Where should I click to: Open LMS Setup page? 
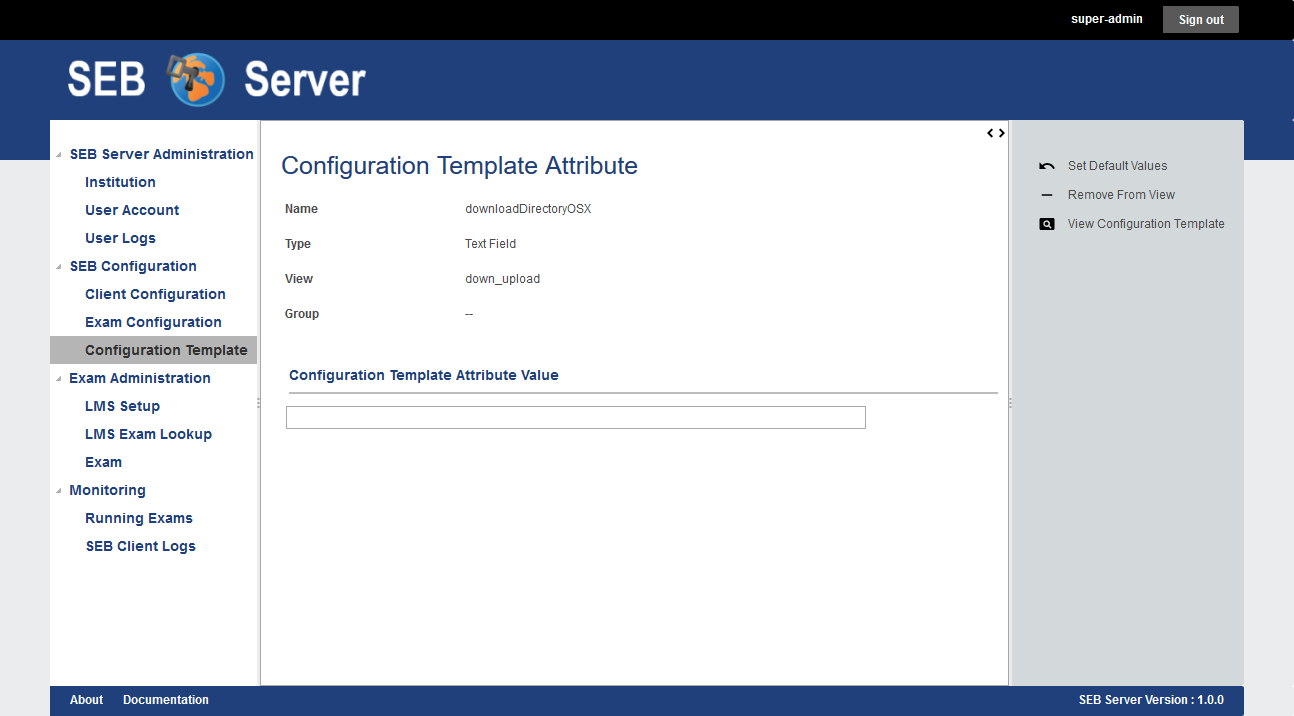[x=122, y=406]
